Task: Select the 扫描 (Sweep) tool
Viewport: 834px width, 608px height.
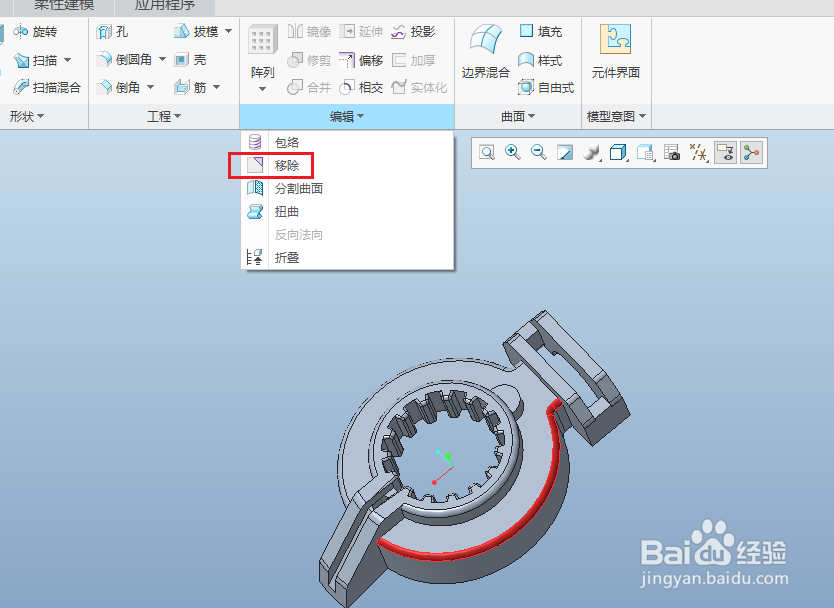Action: click(x=35, y=60)
